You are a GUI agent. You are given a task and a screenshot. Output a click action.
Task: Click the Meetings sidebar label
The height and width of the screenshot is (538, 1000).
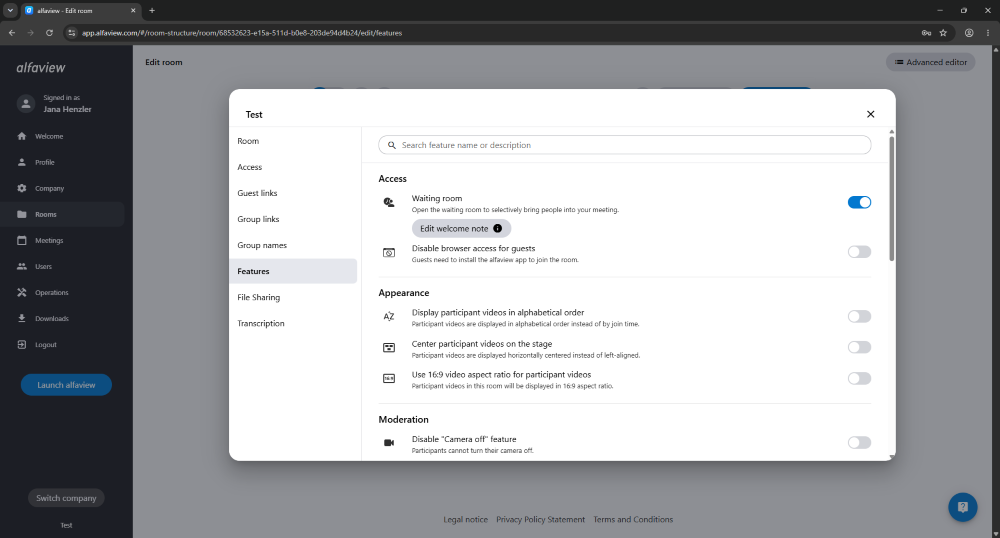pyautogui.click(x=49, y=240)
